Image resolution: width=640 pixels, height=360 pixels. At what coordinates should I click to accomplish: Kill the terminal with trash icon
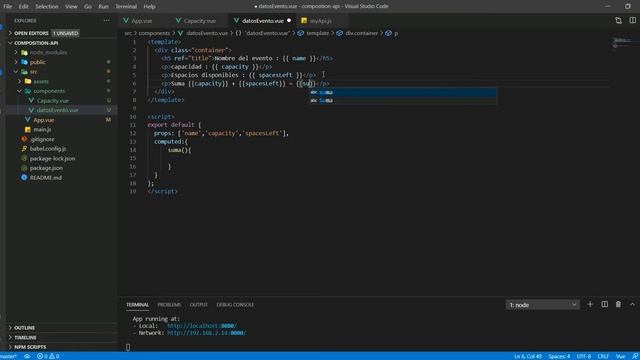click(618, 304)
